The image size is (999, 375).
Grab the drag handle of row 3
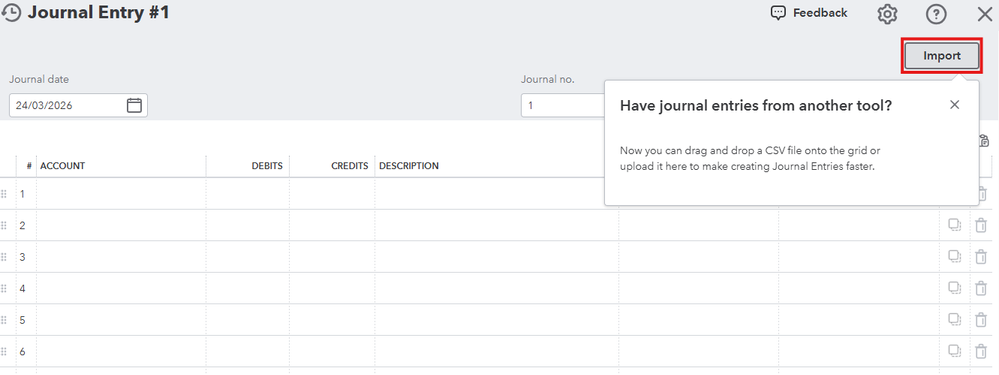tap(3, 257)
